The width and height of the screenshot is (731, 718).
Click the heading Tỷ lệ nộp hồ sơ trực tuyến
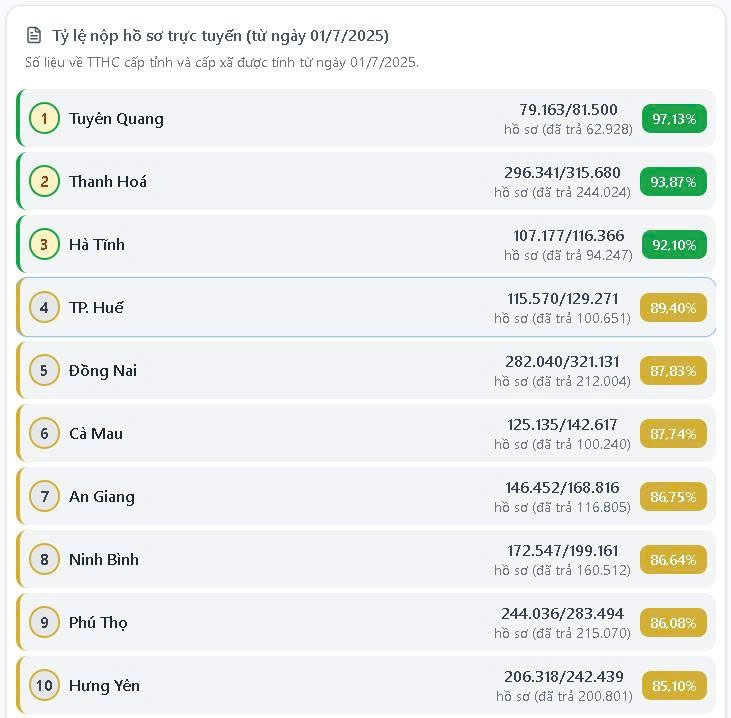220,36
